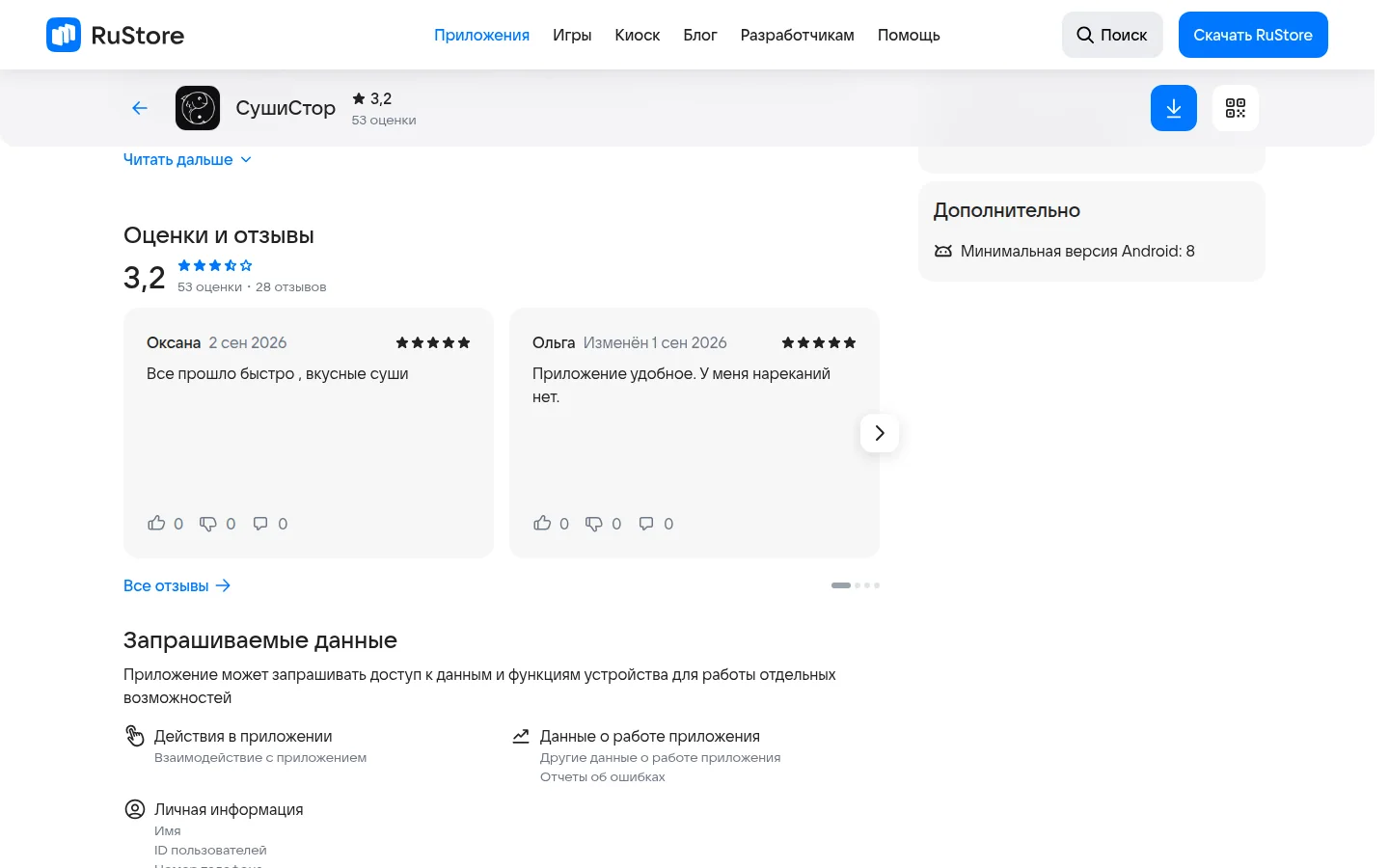Click the СушиСтор app icon
This screenshot has width=1389, height=868.
click(x=198, y=108)
